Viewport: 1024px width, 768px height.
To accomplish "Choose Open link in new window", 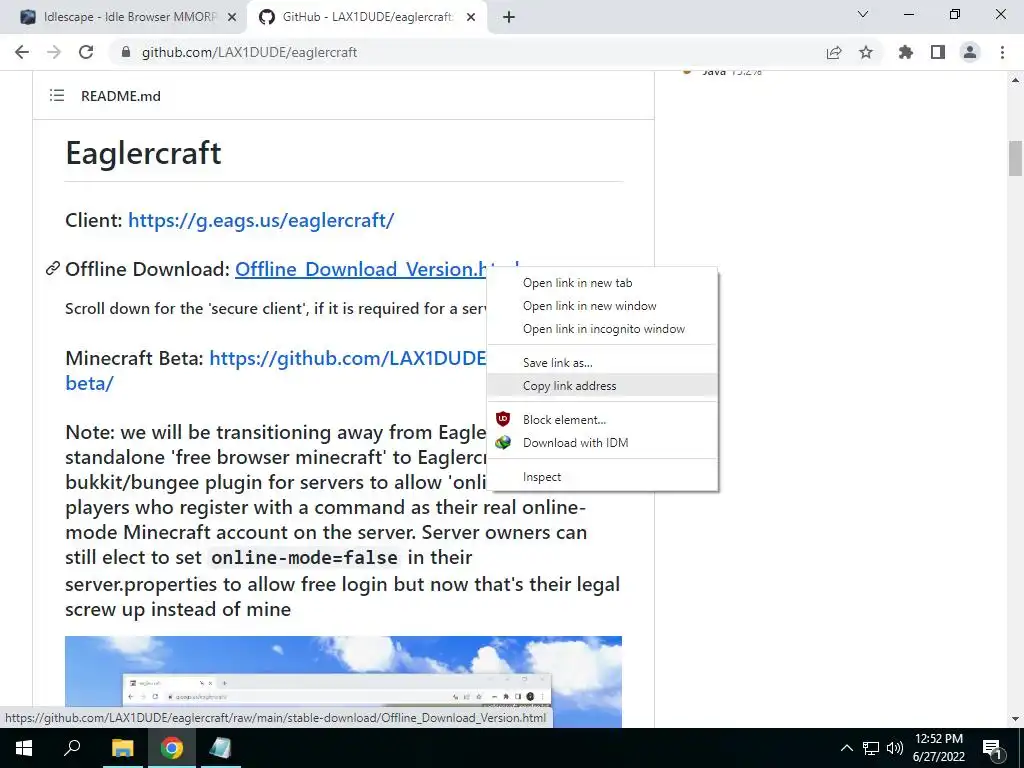I will [603, 306].
